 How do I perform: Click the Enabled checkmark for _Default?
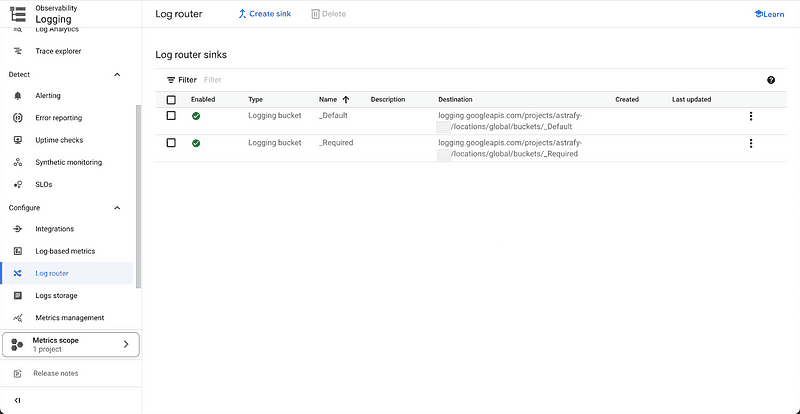click(x=196, y=116)
